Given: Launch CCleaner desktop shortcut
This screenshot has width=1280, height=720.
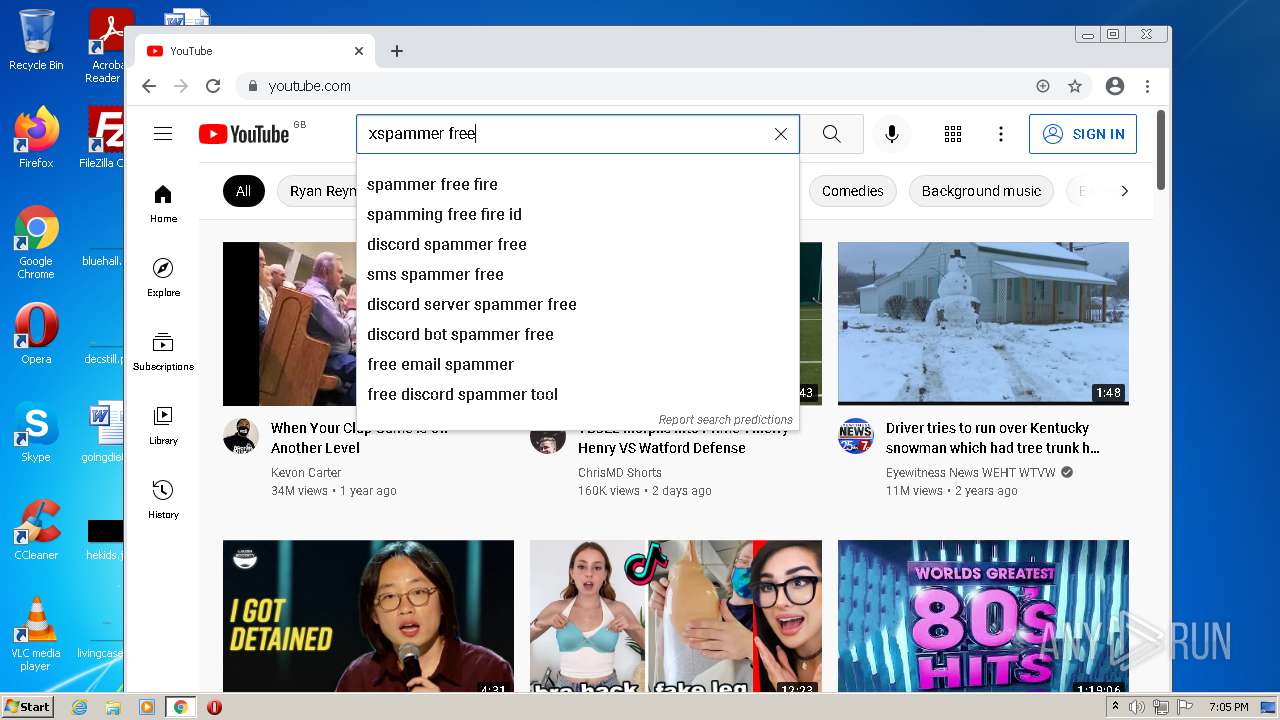Looking at the screenshot, I should pyautogui.click(x=36, y=530).
